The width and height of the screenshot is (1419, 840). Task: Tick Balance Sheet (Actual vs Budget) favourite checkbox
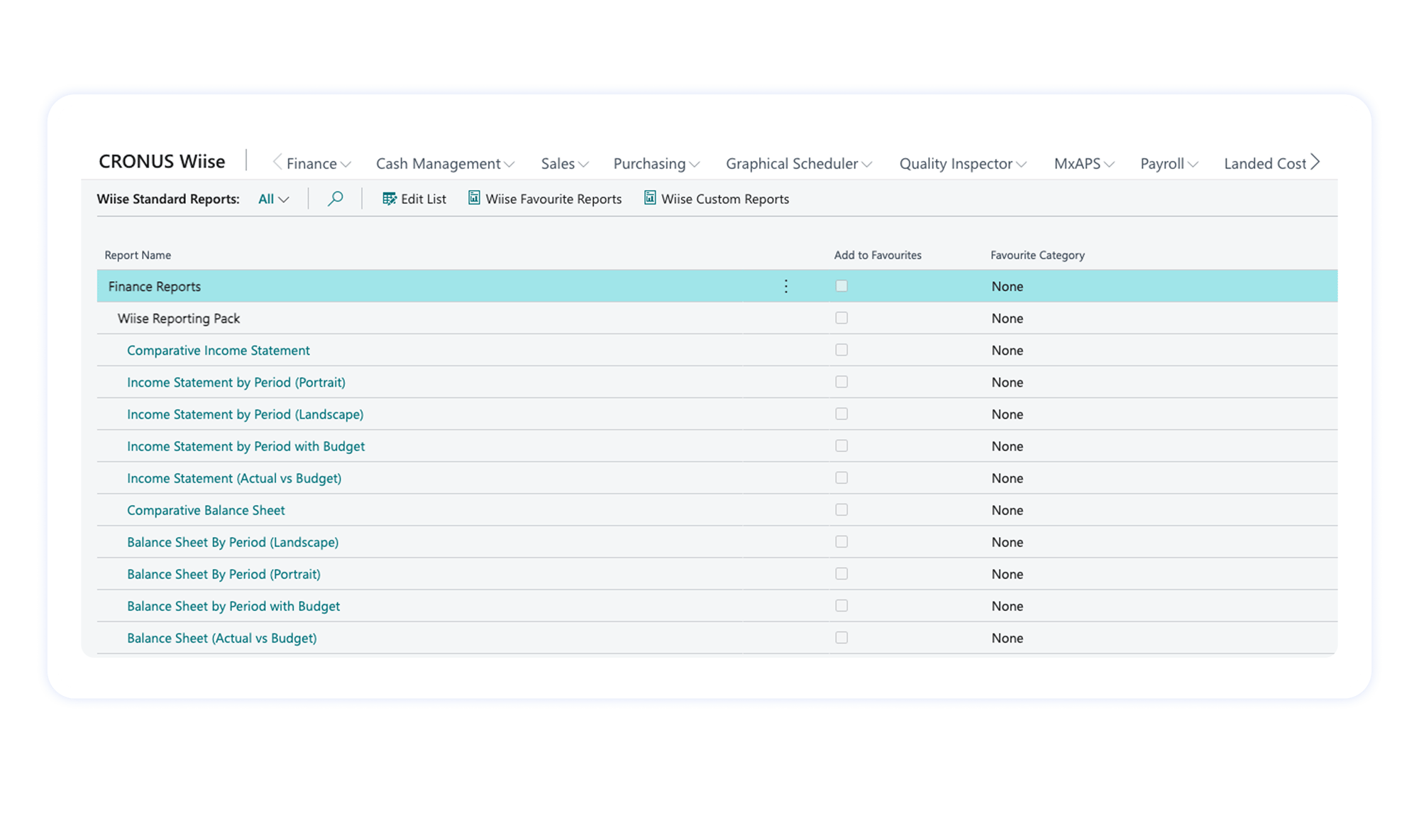pyautogui.click(x=841, y=637)
